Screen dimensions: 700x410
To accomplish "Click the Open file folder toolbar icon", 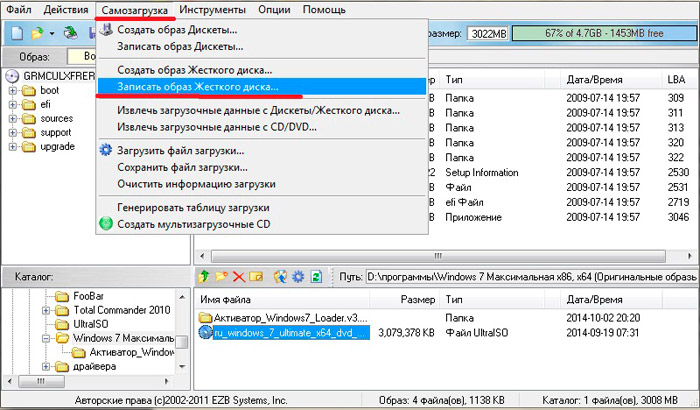I will click(38, 33).
